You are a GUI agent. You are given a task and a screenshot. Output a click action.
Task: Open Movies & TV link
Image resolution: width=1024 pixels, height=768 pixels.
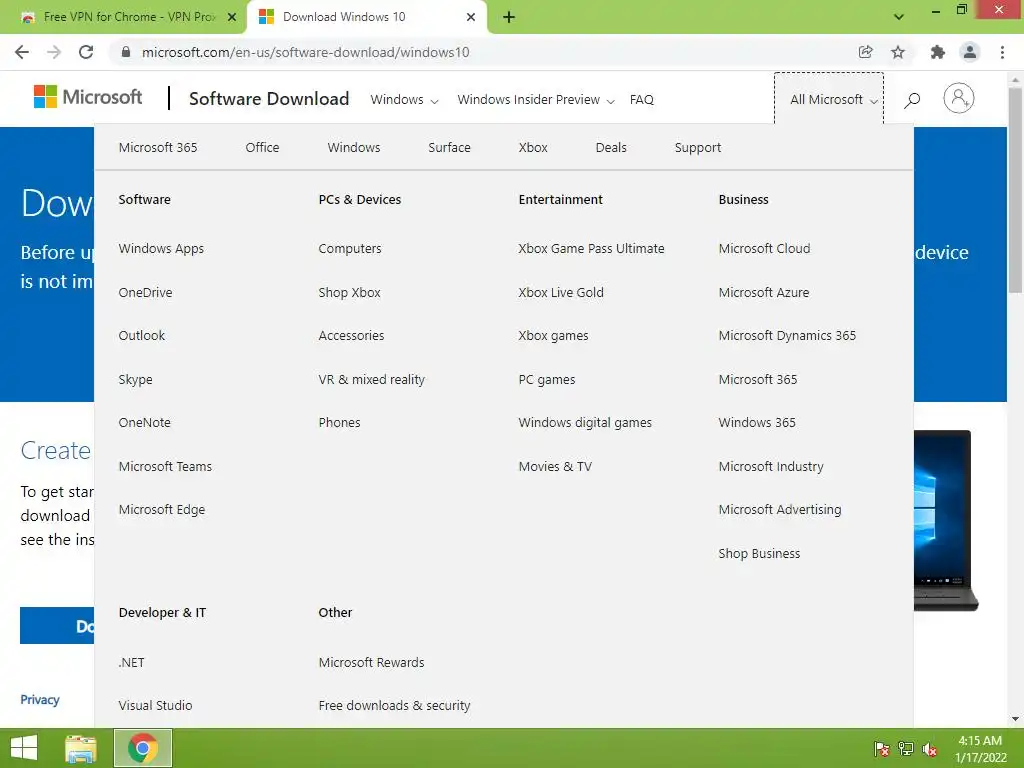pyautogui.click(x=555, y=466)
